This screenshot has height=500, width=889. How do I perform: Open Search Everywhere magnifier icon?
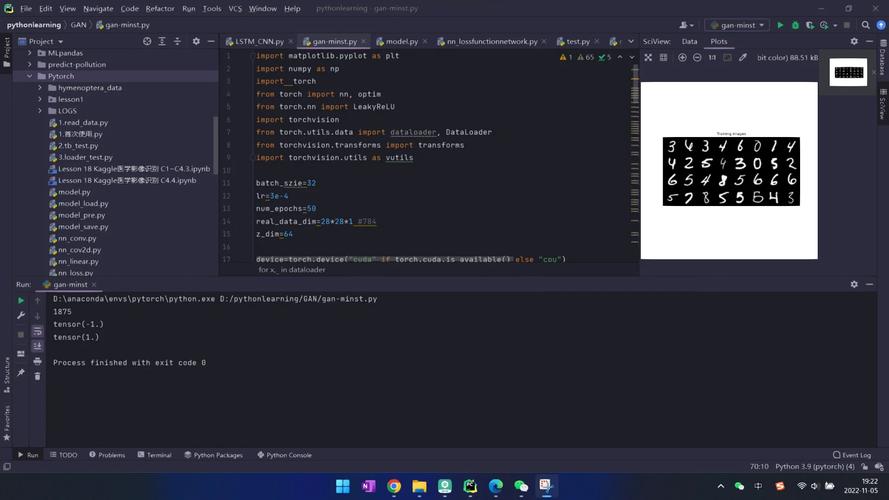(865, 25)
